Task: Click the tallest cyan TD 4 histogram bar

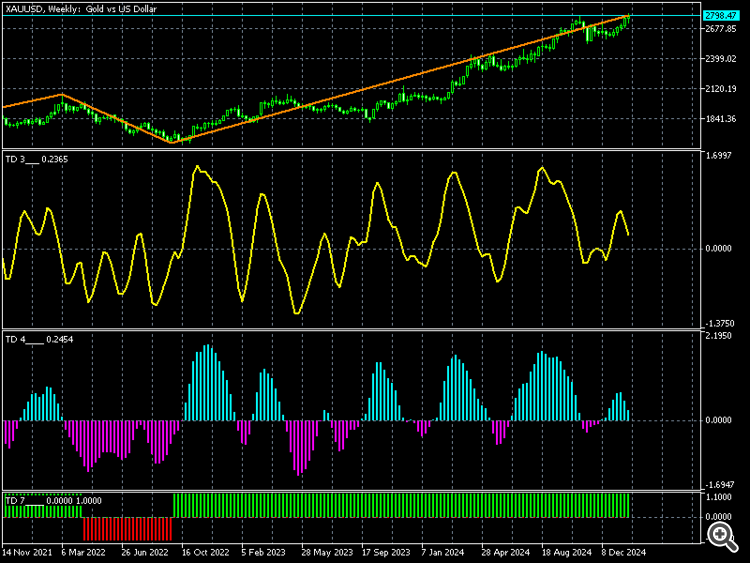Action: point(208,383)
